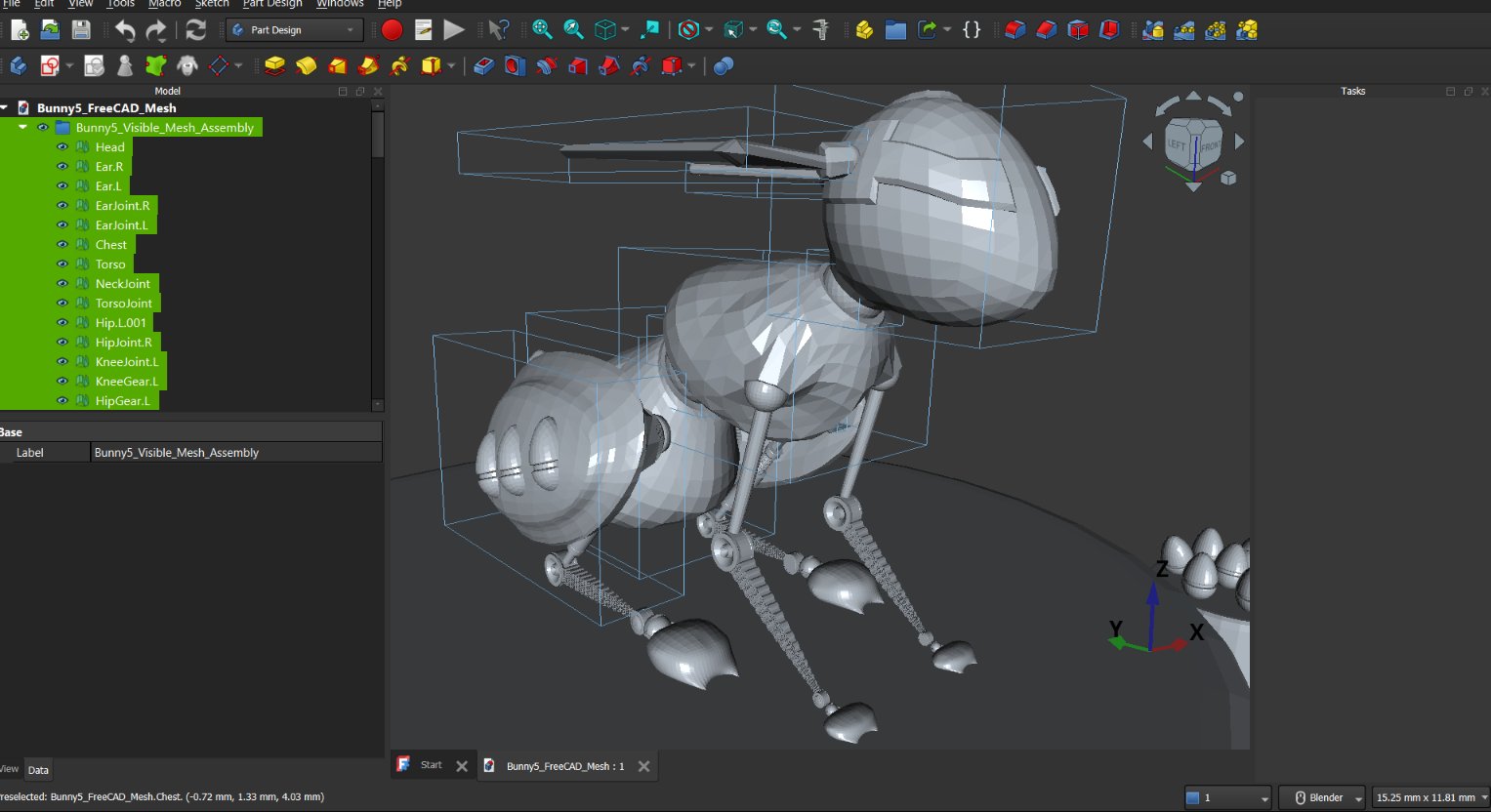Click the navigation cube LEFT face

pyautogui.click(x=1177, y=145)
